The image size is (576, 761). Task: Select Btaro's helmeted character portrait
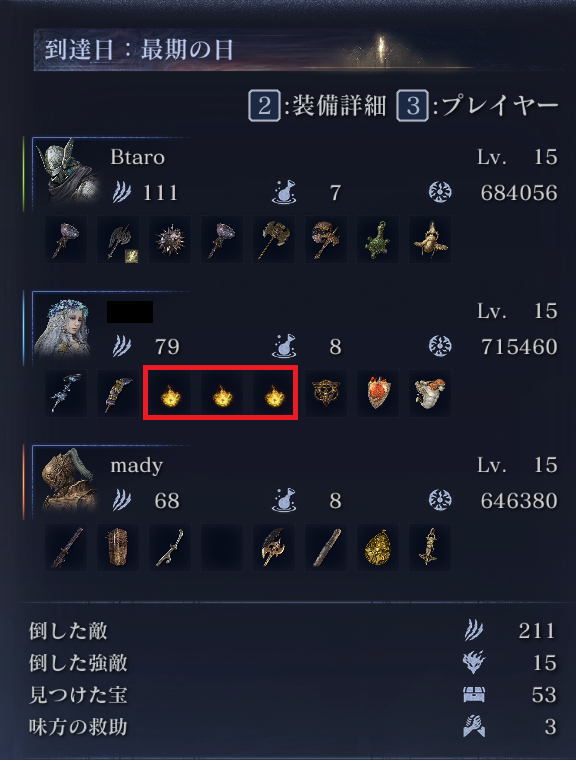67,171
